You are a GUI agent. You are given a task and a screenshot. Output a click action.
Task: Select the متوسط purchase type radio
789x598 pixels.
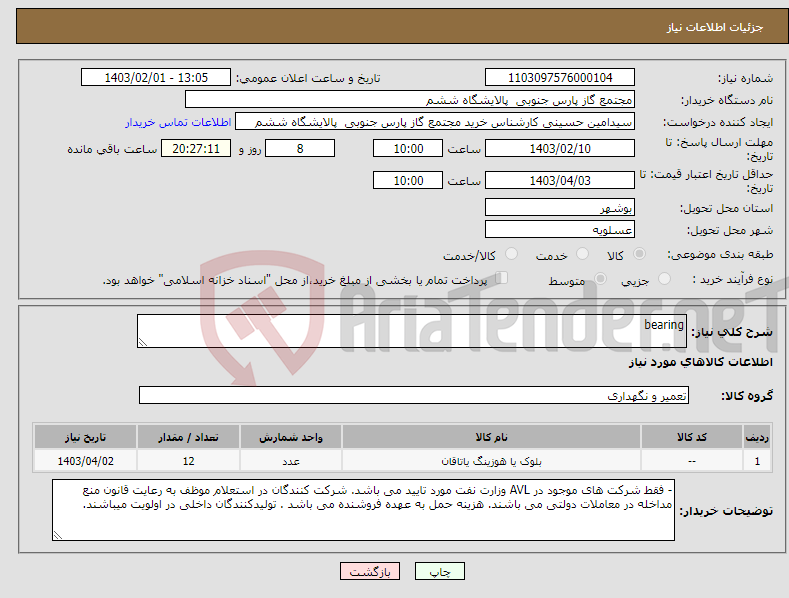pos(600,278)
